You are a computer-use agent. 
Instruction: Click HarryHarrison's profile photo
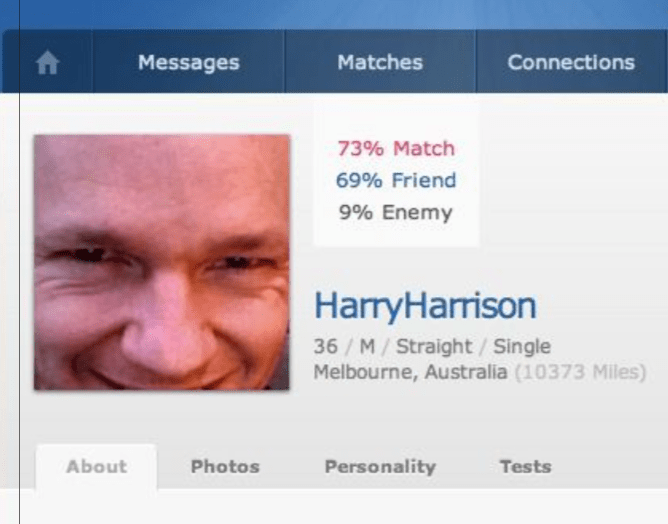(x=162, y=262)
